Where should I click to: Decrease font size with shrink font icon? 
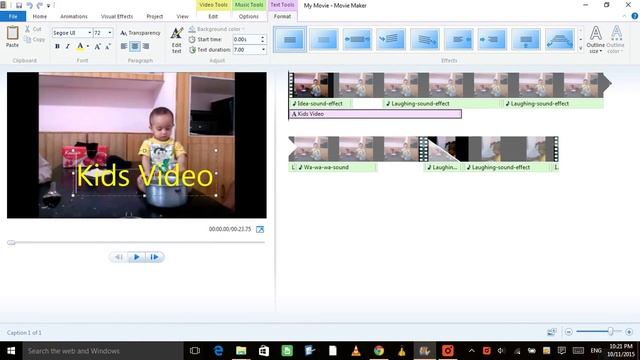coord(108,47)
